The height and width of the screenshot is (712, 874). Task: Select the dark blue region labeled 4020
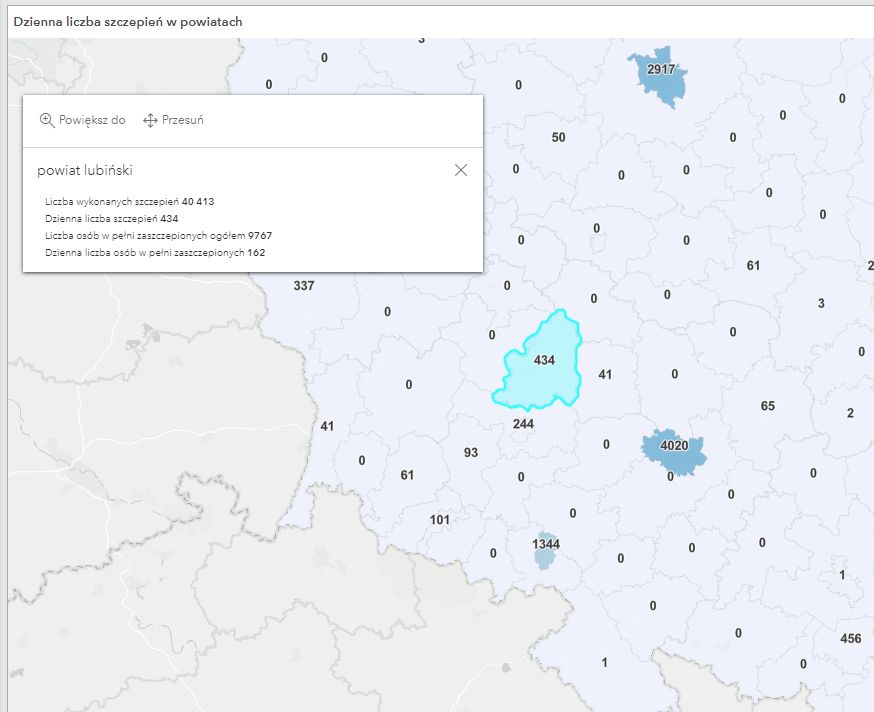(x=674, y=447)
